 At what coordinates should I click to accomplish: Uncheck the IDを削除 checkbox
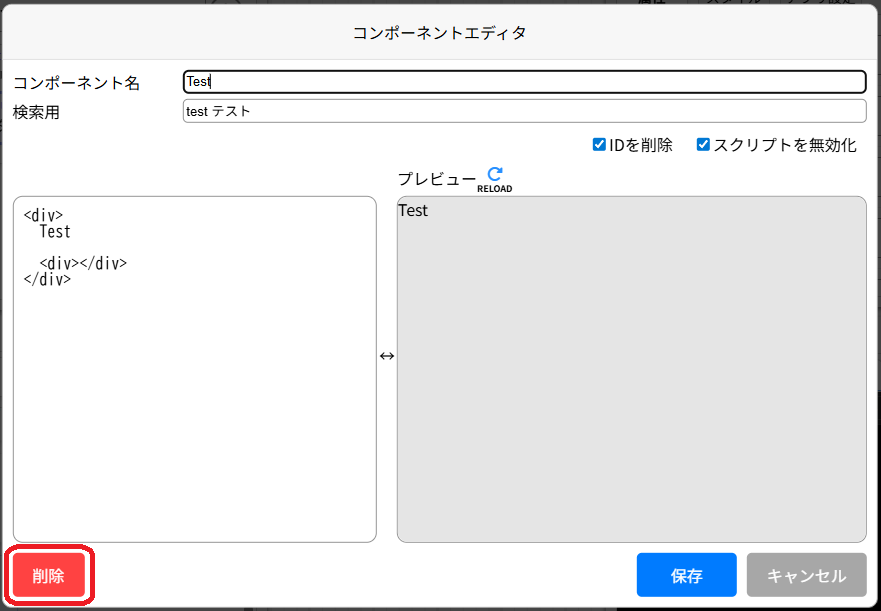click(601, 144)
